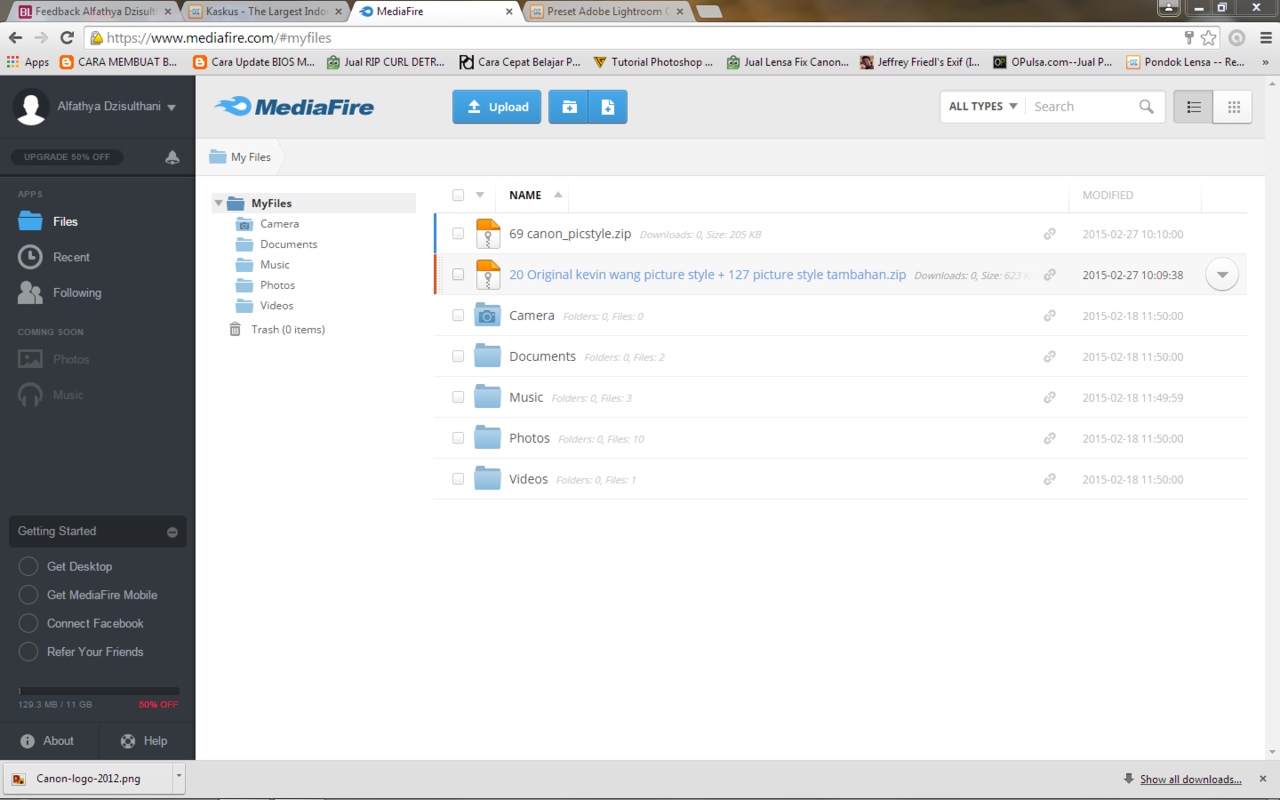The width and height of the screenshot is (1280, 800).
Task: Switch to list view icon
Action: (1193, 107)
